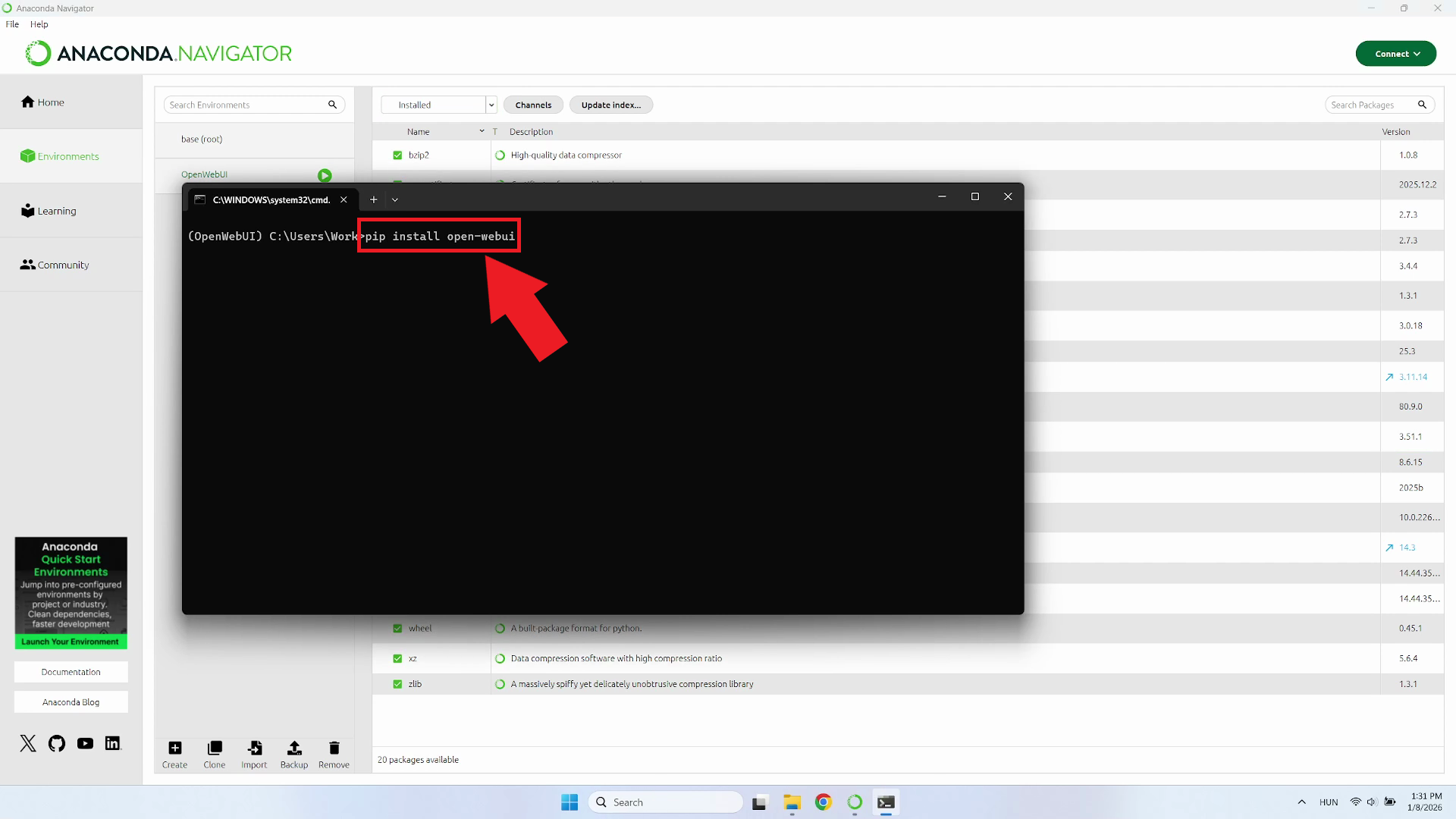
Task: Open the terminal tab options chevron
Action: pos(395,199)
